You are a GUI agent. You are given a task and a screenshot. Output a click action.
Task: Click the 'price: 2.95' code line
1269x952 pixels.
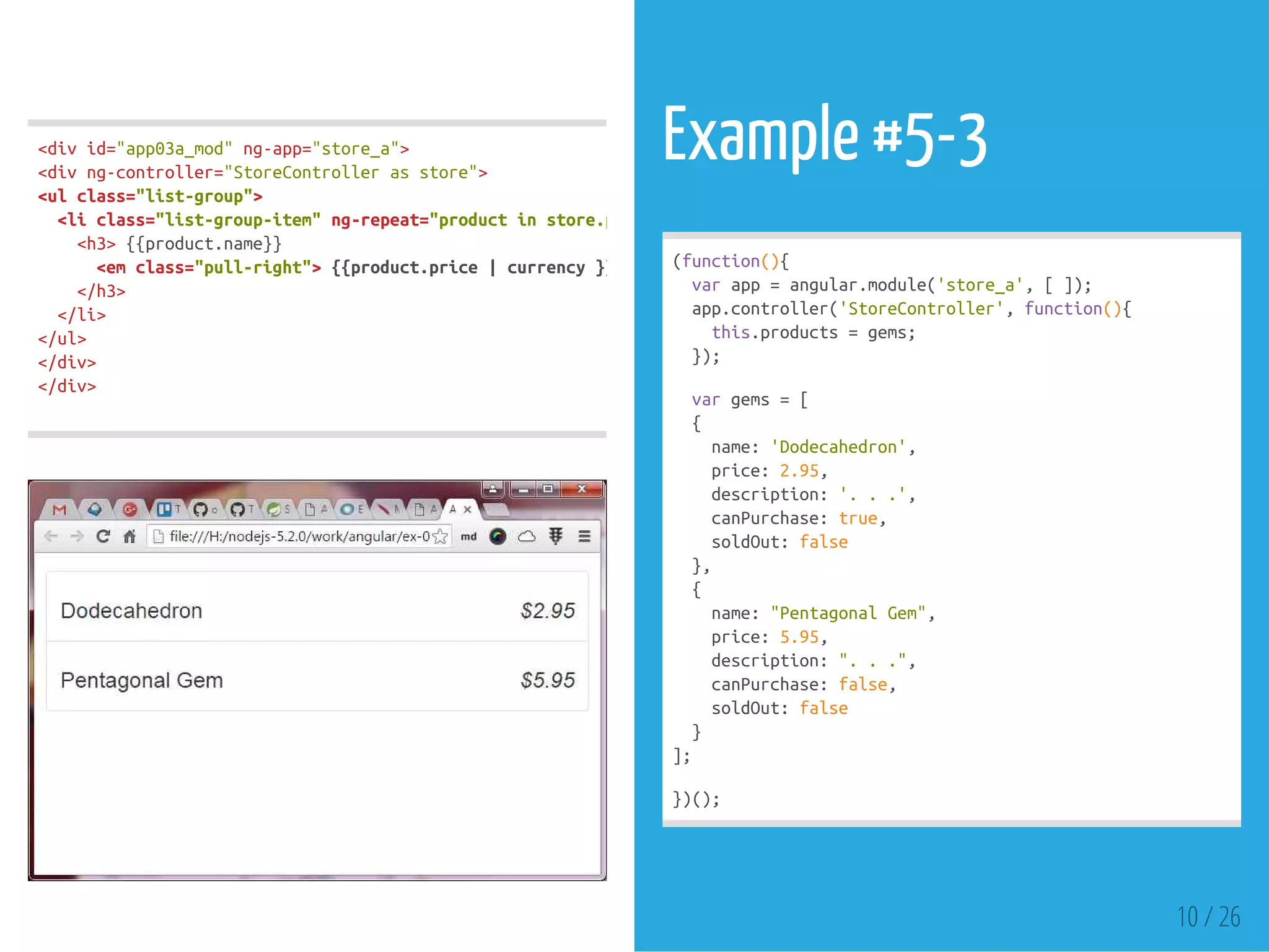(x=769, y=471)
